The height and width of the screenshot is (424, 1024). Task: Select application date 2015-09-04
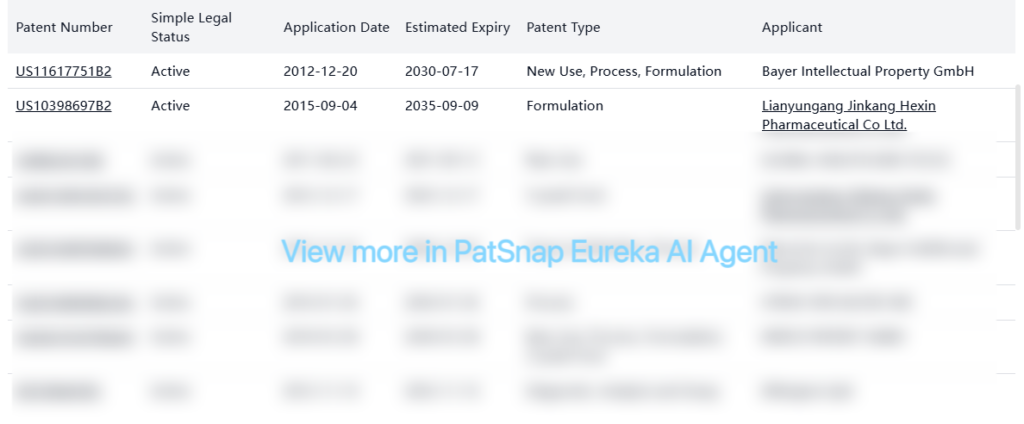coord(320,106)
